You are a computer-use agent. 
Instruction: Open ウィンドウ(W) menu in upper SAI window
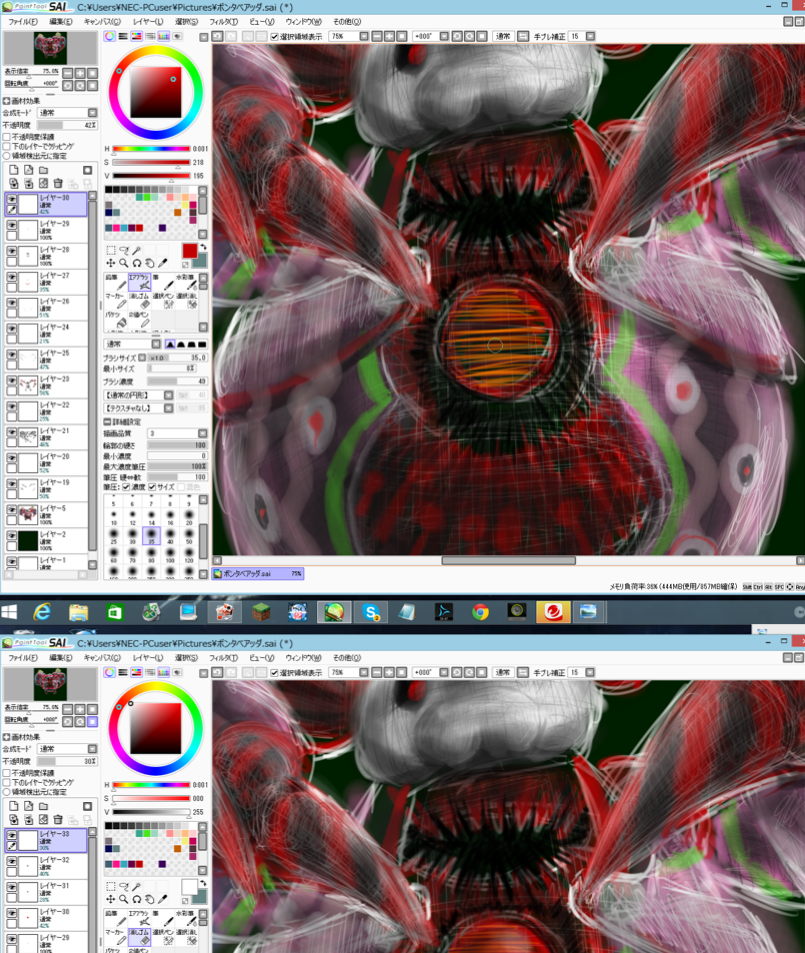coord(303,21)
